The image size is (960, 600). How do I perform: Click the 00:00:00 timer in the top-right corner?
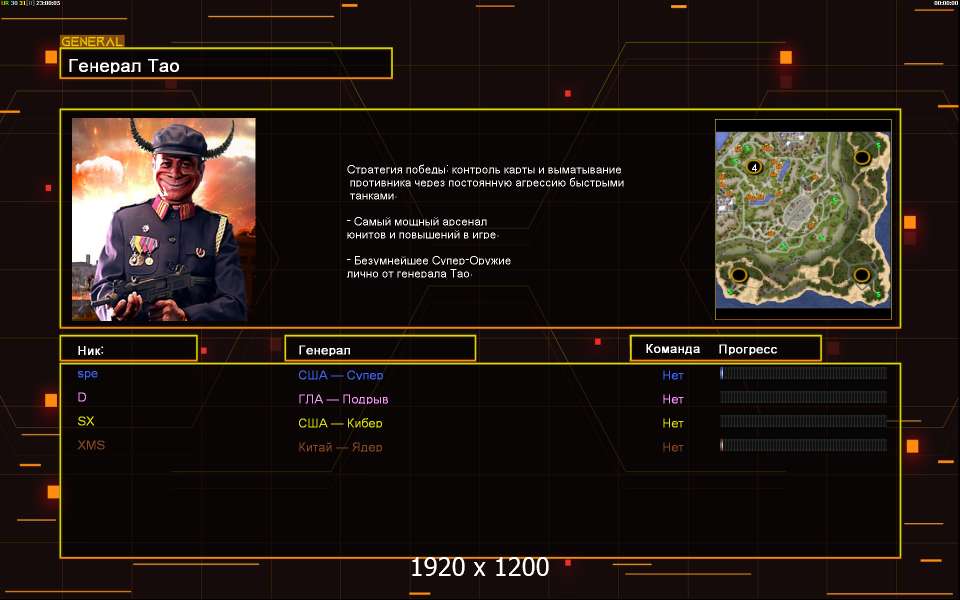[945, 3]
